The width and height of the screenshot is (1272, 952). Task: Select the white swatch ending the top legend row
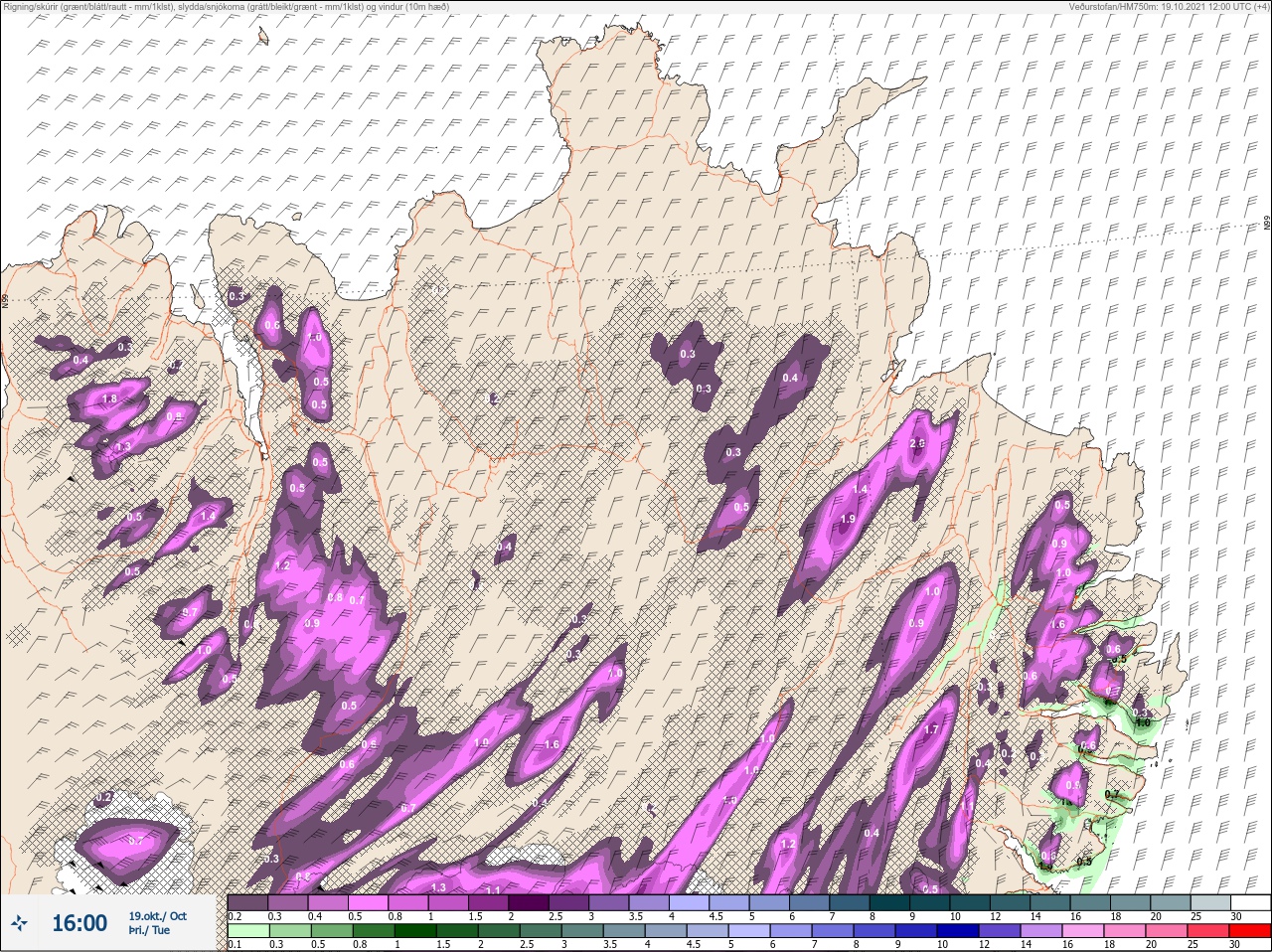(1251, 903)
